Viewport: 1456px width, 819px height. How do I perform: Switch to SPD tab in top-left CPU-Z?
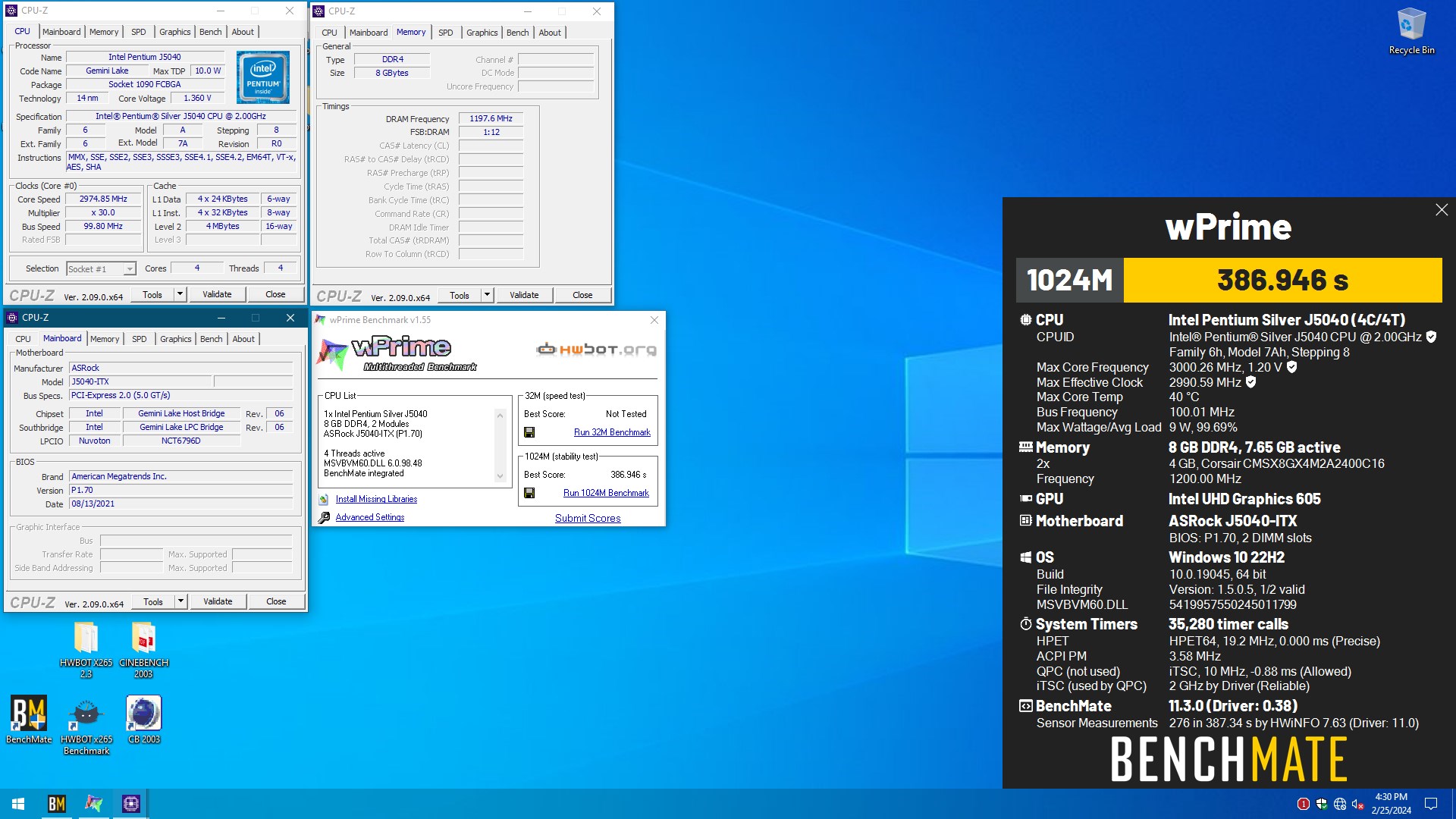138,32
